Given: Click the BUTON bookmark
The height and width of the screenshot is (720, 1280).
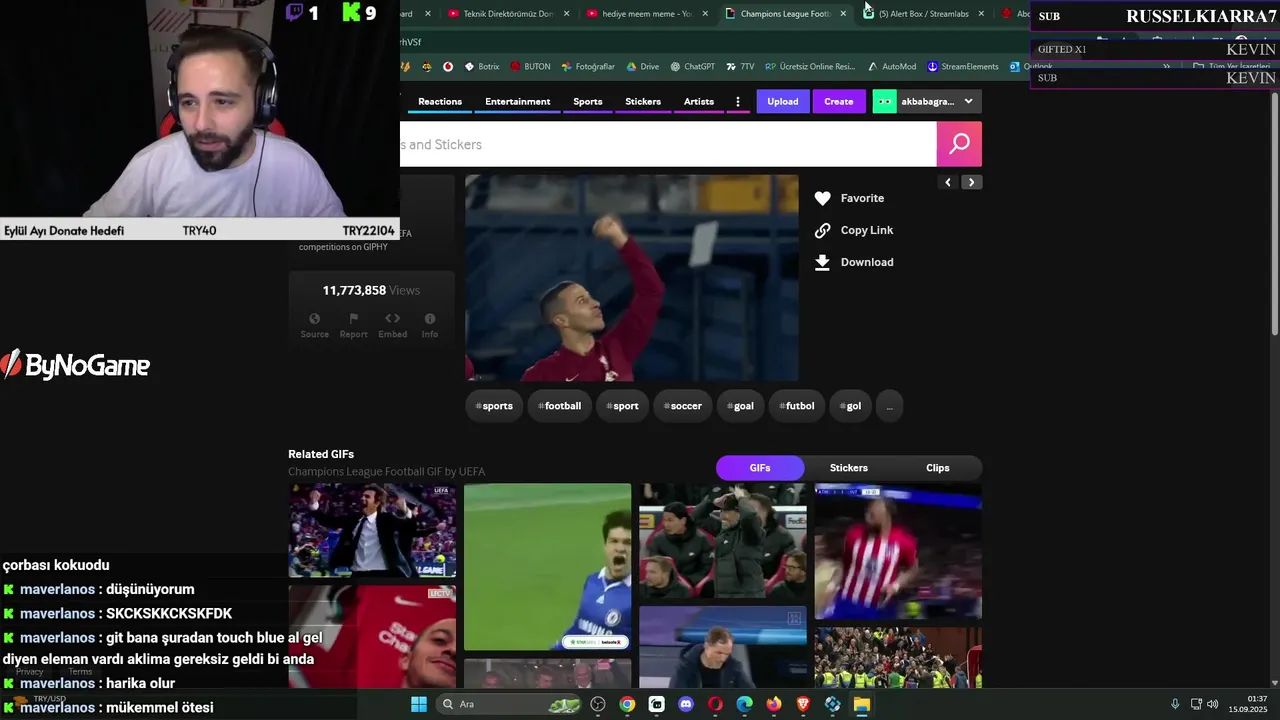Looking at the screenshot, I should pyautogui.click(x=530, y=67).
